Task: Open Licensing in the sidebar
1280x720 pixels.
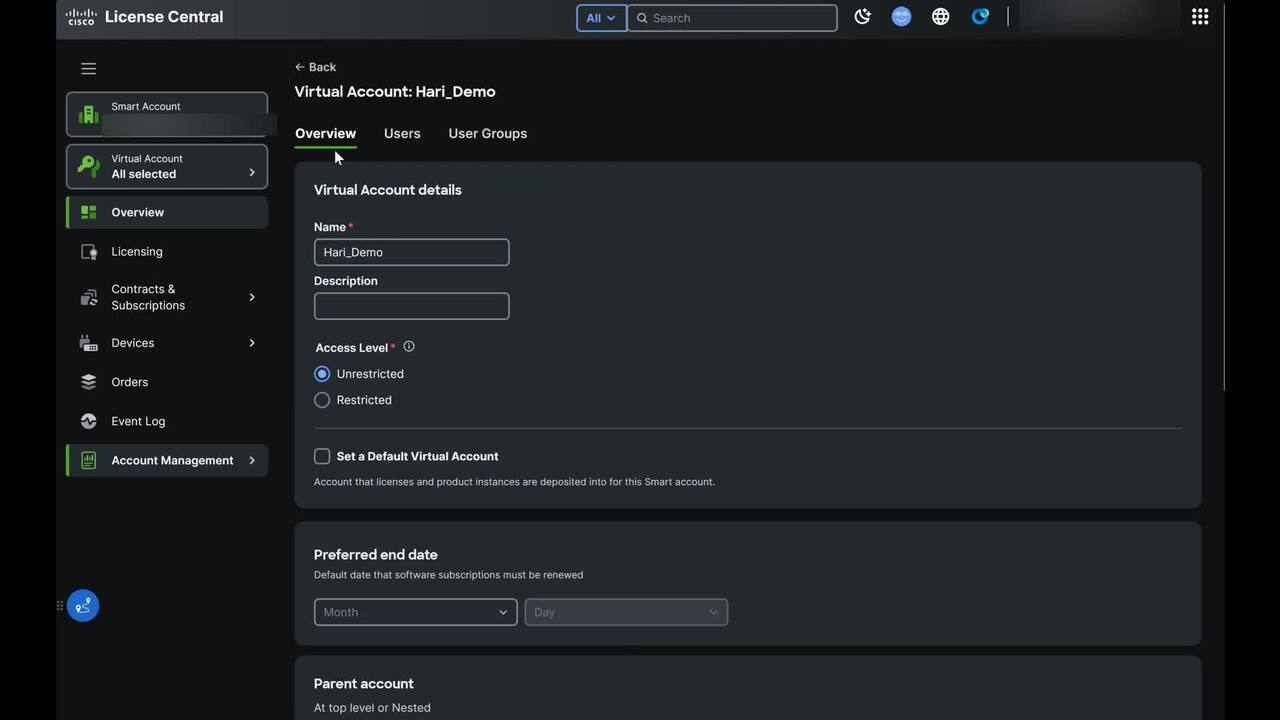Action: 167,252
